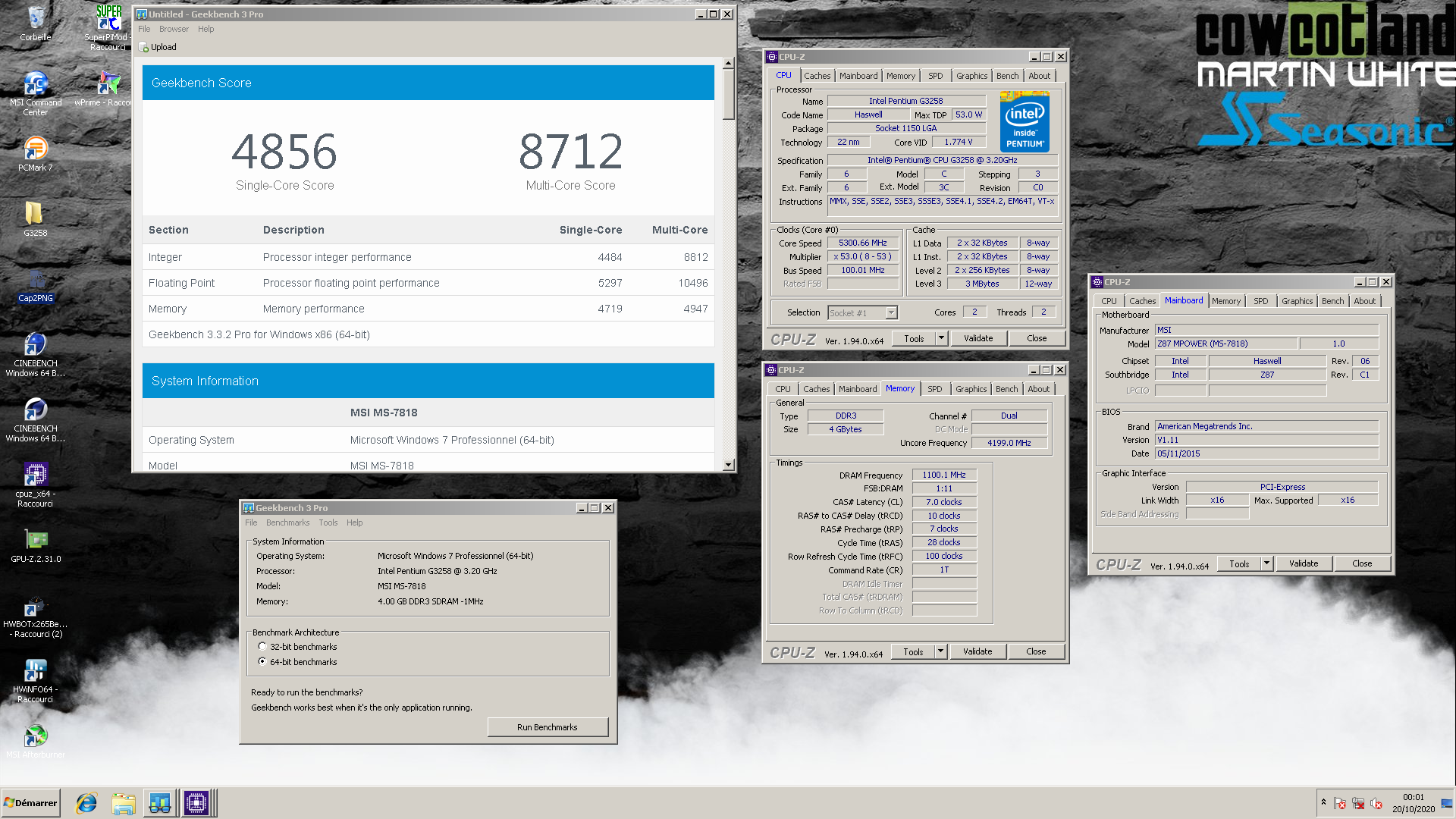The width and height of the screenshot is (1456, 819).
Task: Select the Cap2PNG desktop icon
Action: tap(36, 285)
